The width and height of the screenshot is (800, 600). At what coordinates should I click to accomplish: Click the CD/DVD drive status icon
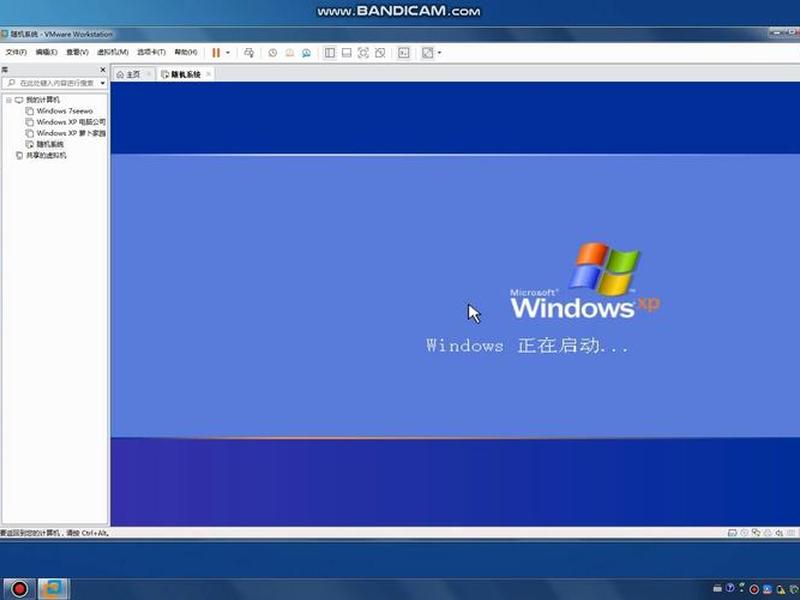pyautogui.click(x=744, y=533)
